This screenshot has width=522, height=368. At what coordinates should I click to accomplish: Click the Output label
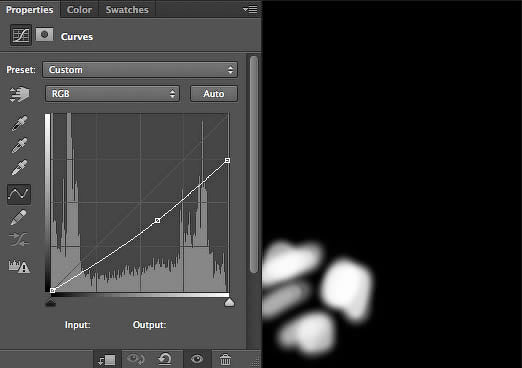tap(149, 325)
